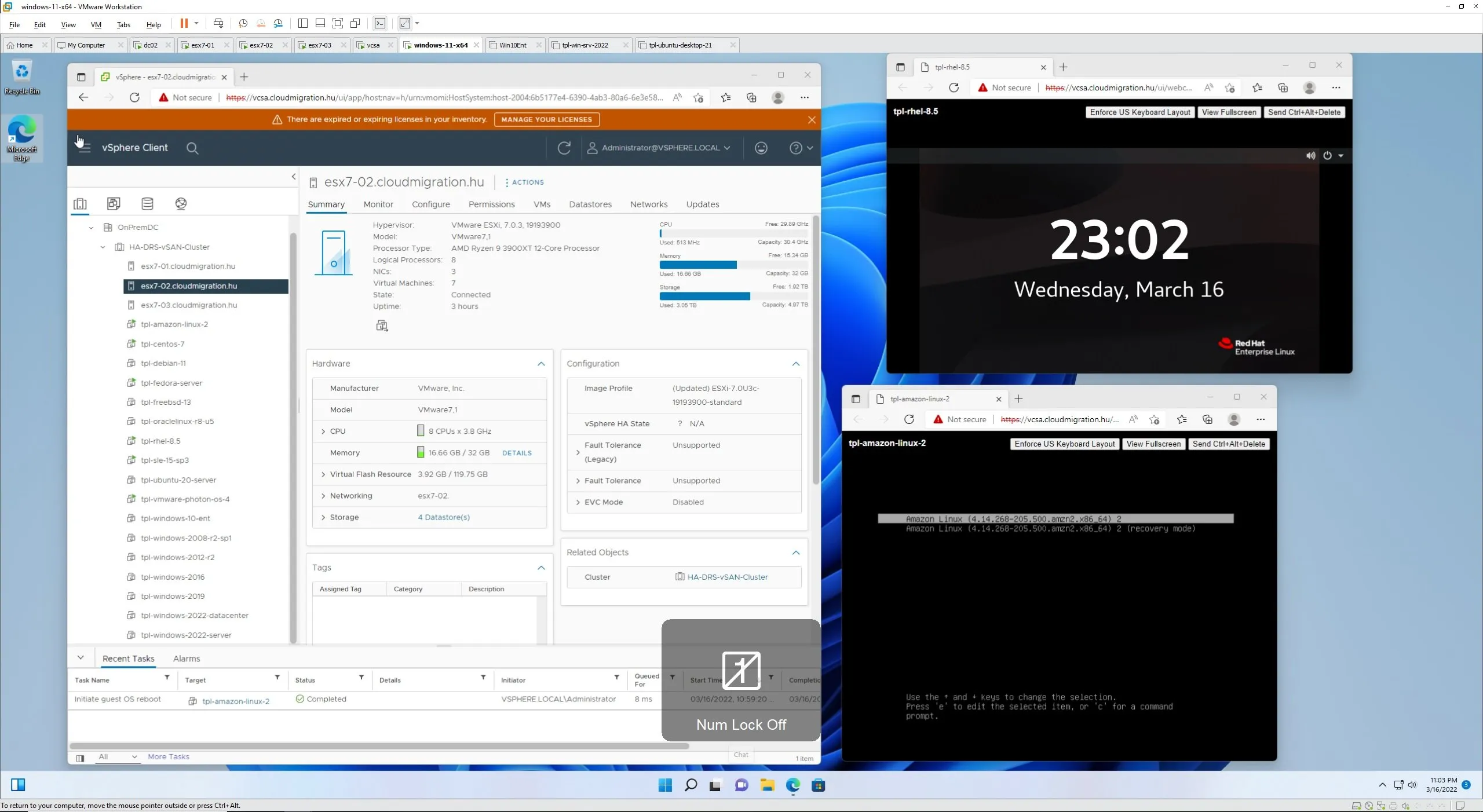
Task: Filter the Task Name column
Action: tap(167, 677)
